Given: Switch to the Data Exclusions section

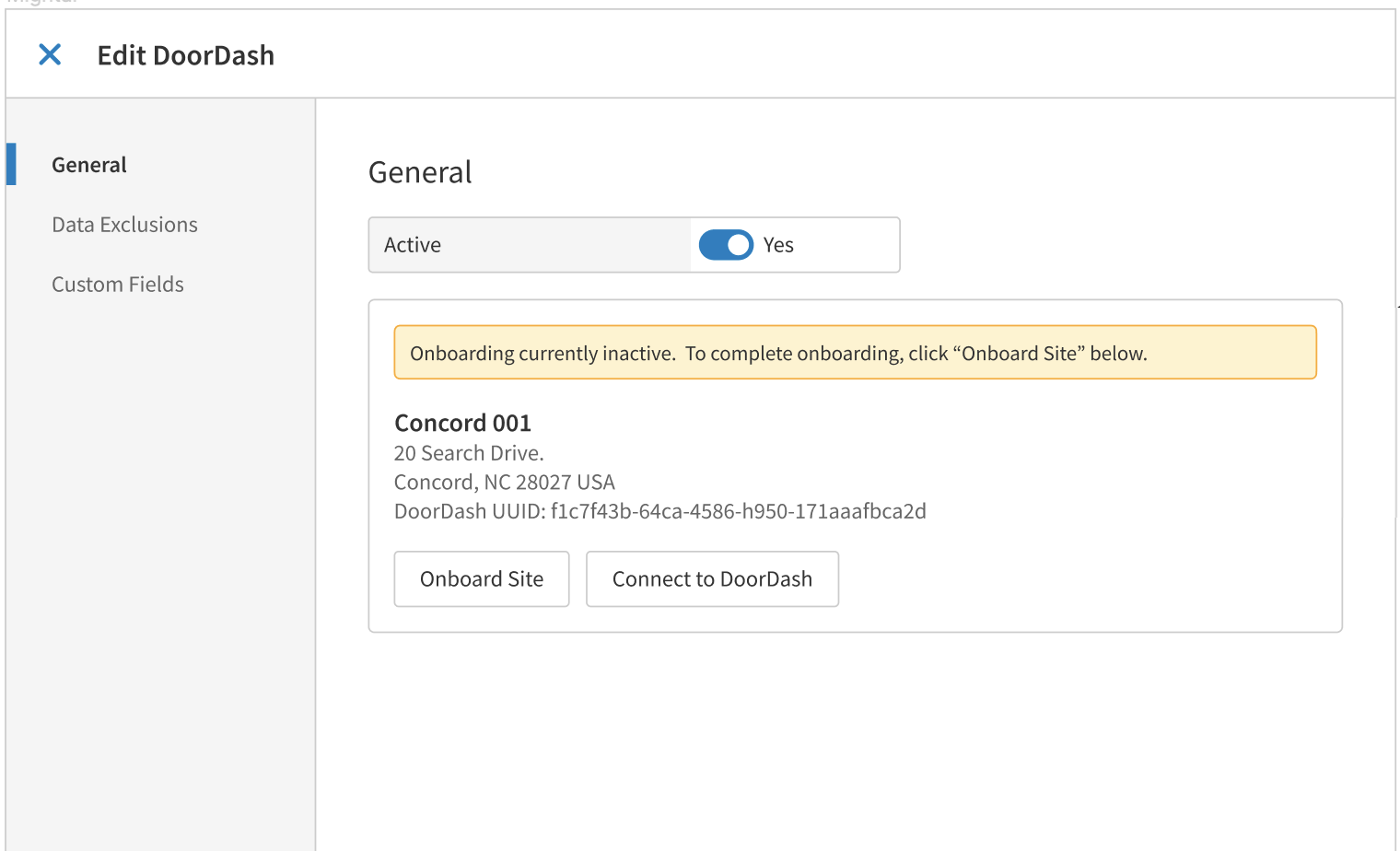Looking at the screenshot, I should coord(124,224).
